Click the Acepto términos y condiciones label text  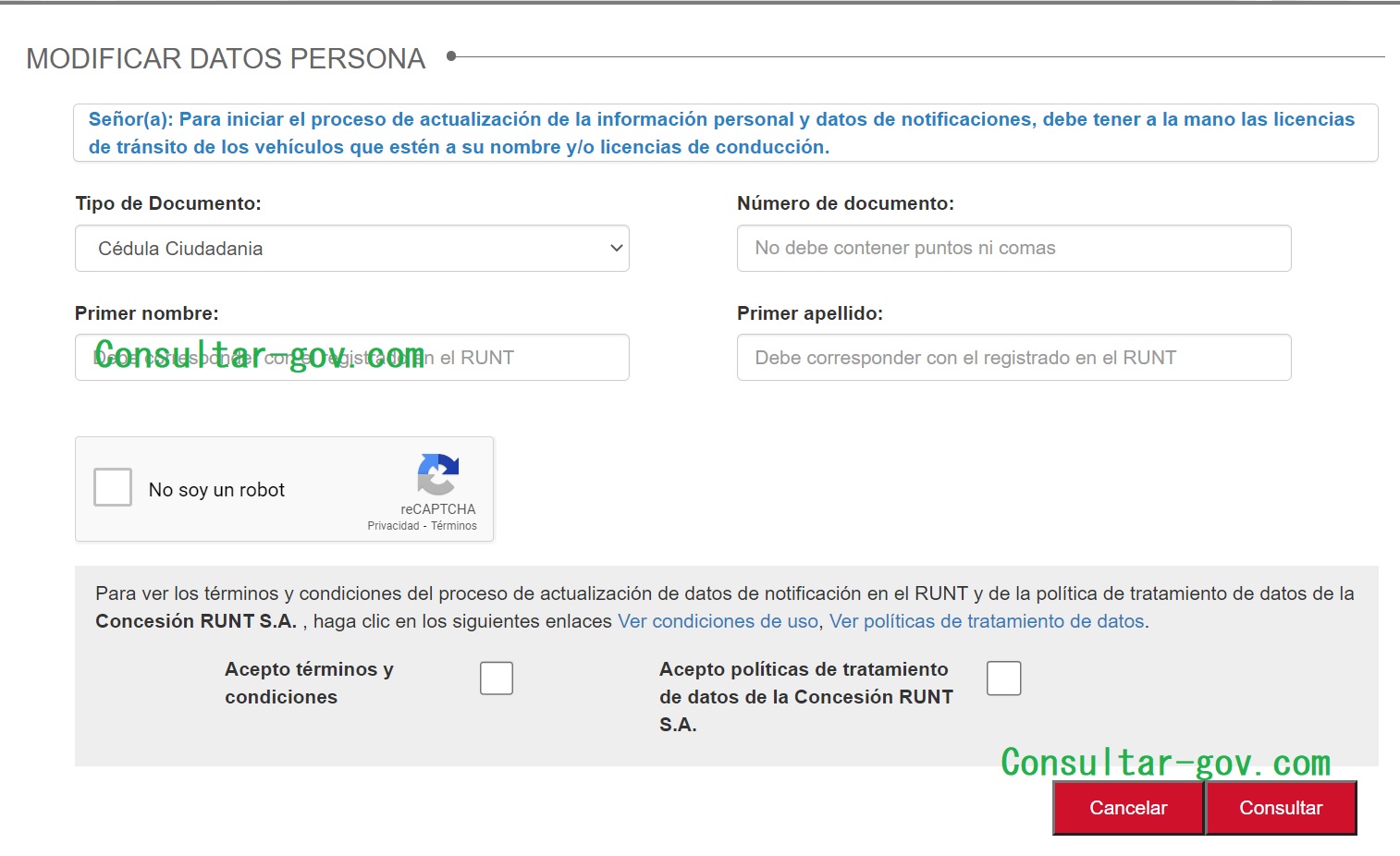click(309, 683)
